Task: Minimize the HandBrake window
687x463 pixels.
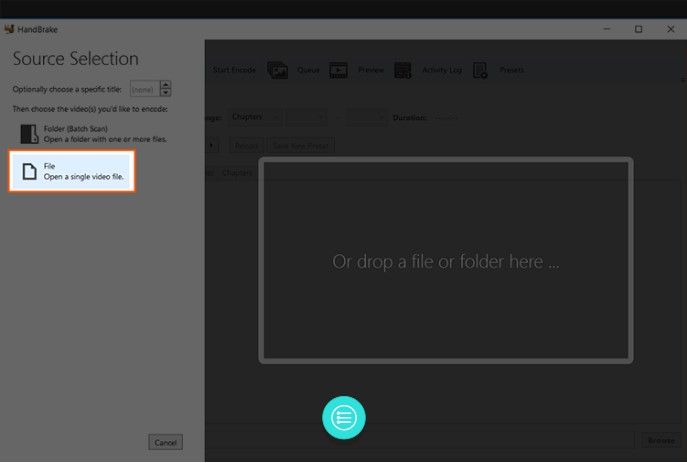Action: [x=607, y=29]
